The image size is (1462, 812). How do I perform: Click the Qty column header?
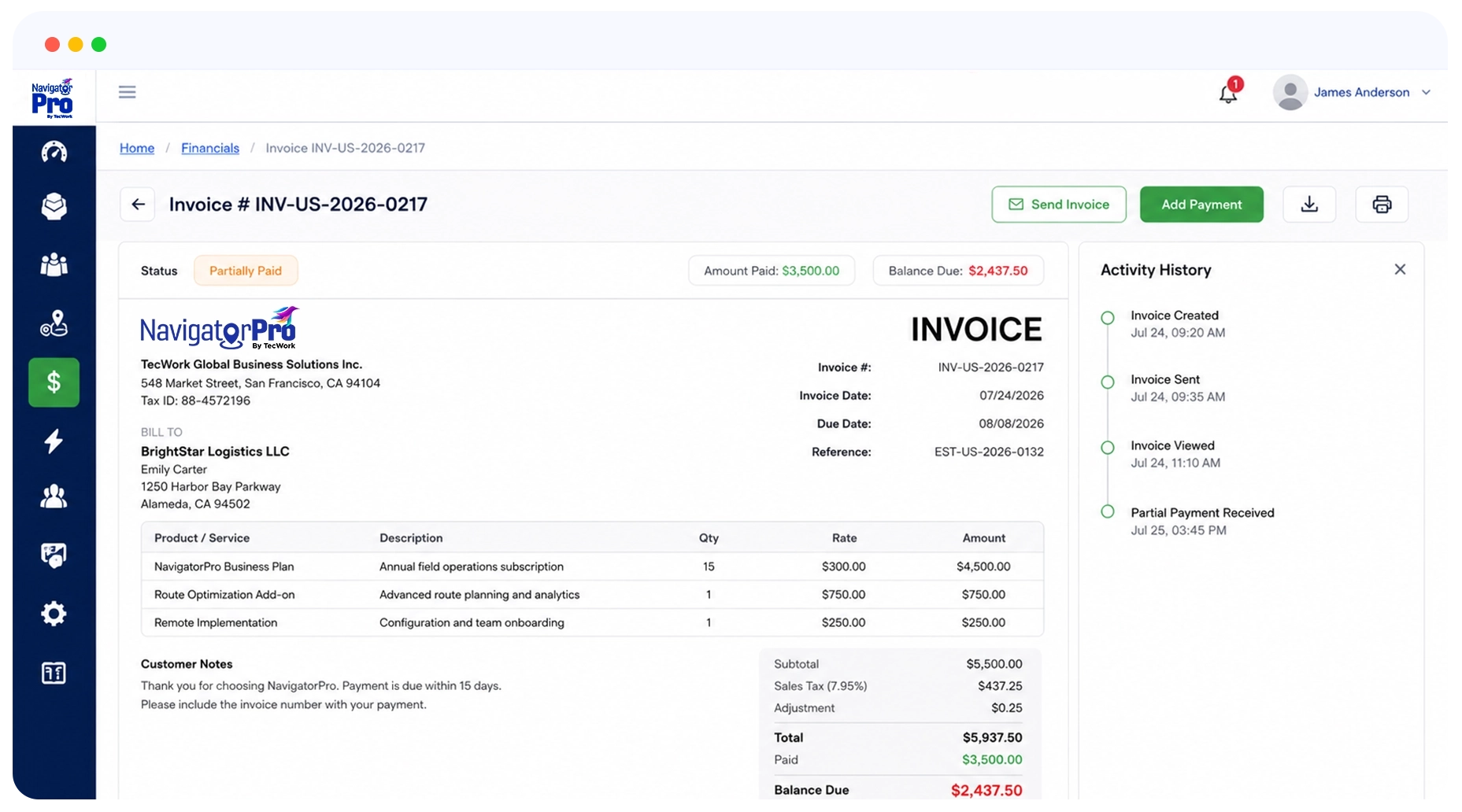click(709, 538)
